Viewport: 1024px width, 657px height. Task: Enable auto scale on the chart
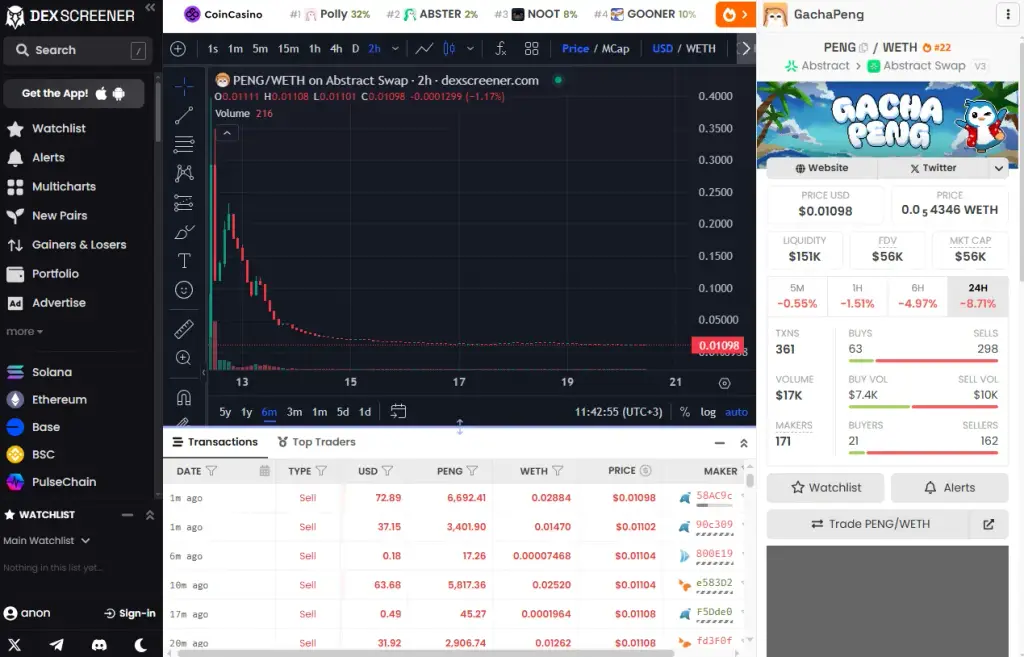pyautogui.click(x=736, y=412)
